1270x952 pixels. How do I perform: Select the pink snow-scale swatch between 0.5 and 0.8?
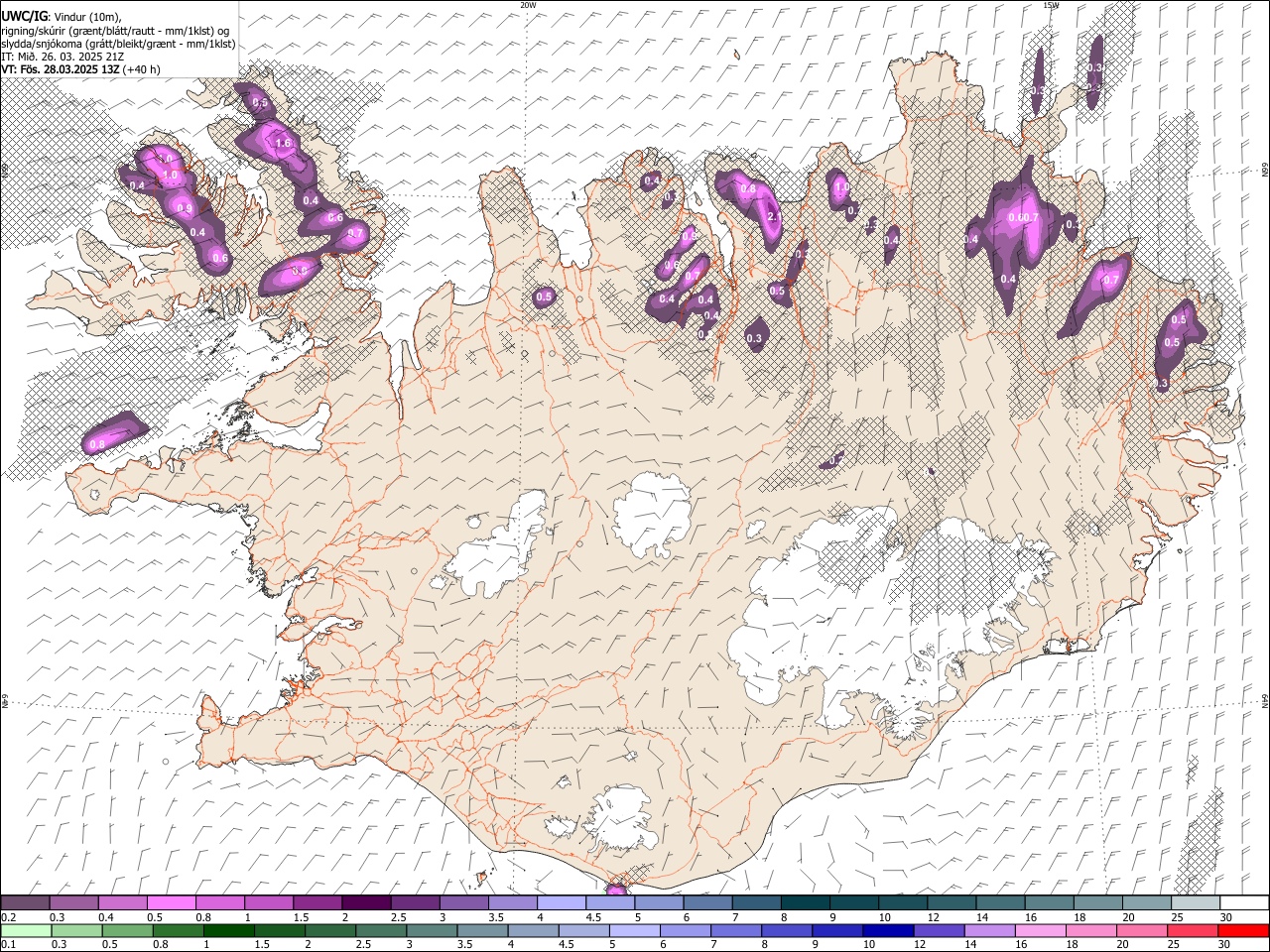pos(171,903)
